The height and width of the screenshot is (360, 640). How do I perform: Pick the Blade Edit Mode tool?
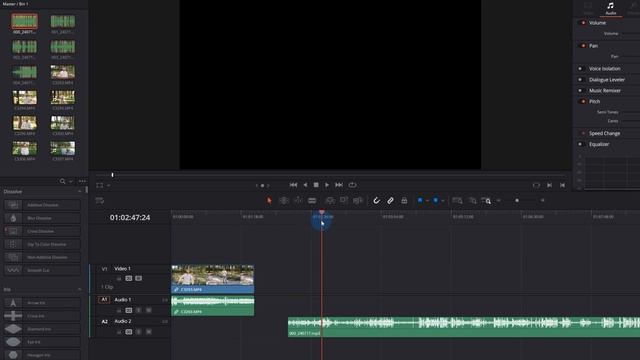click(x=312, y=200)
